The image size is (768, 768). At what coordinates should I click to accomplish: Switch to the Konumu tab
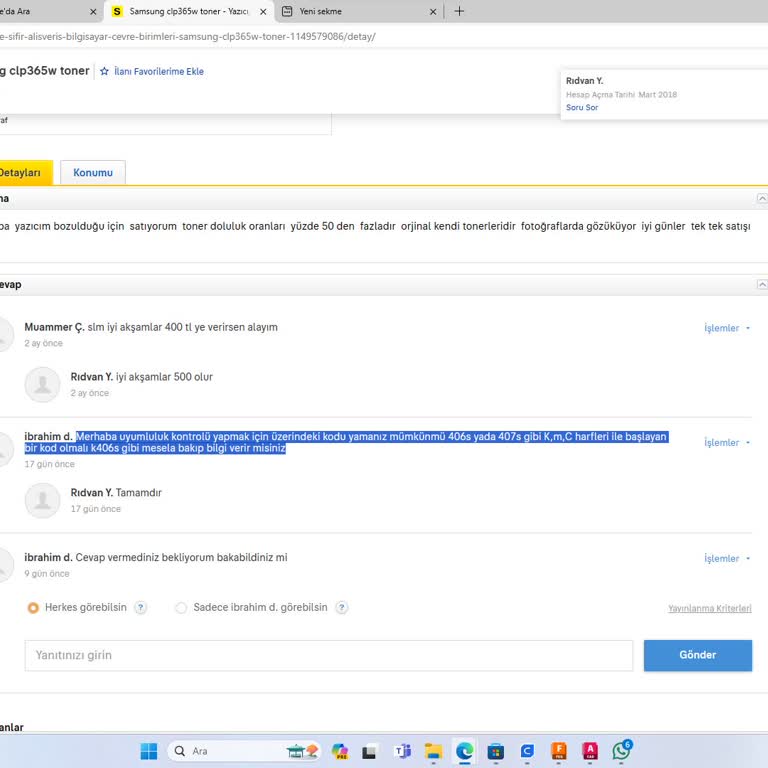point(93,172)
